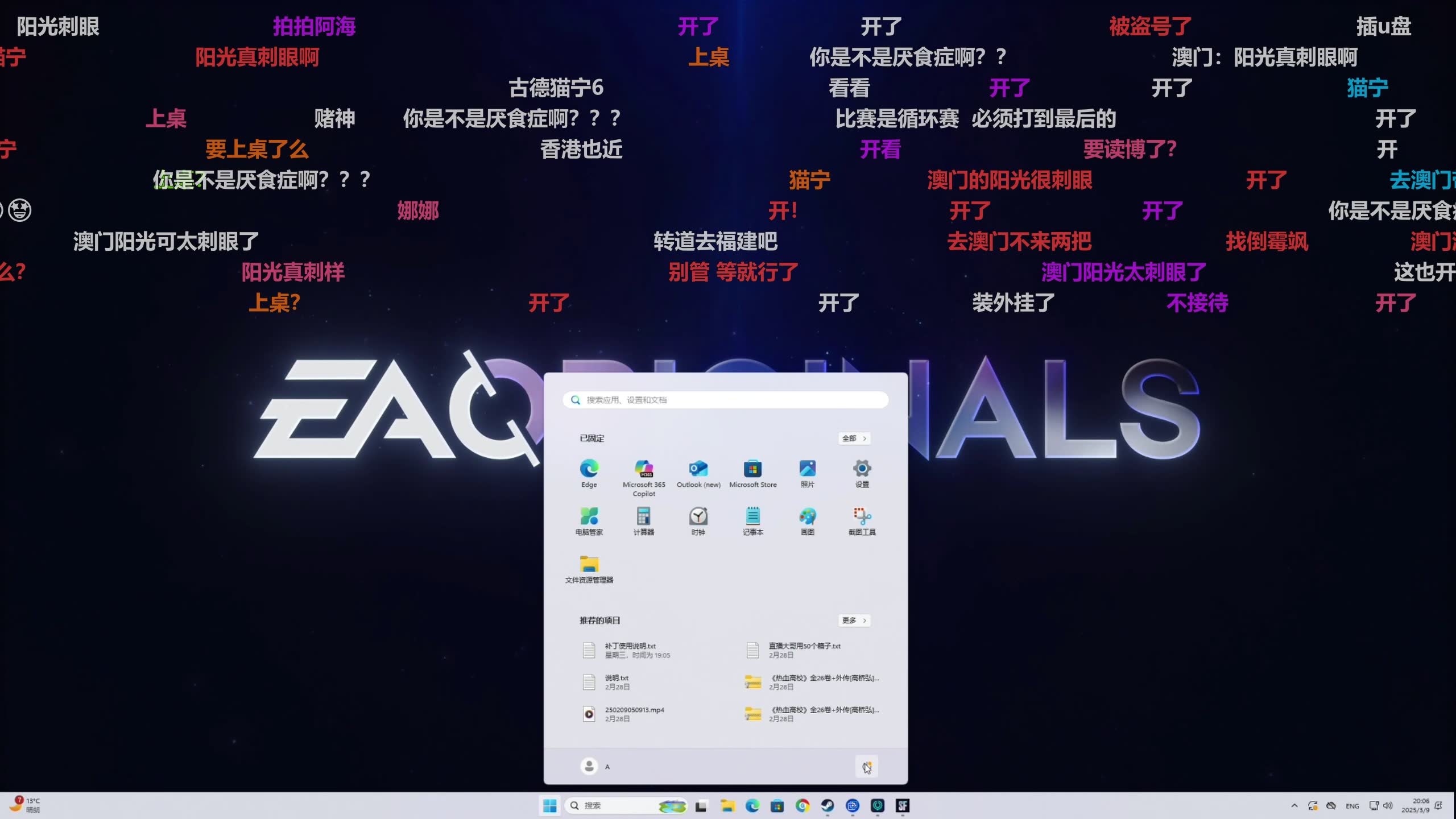Switch to the SF app on taskbar

[903, 805]
